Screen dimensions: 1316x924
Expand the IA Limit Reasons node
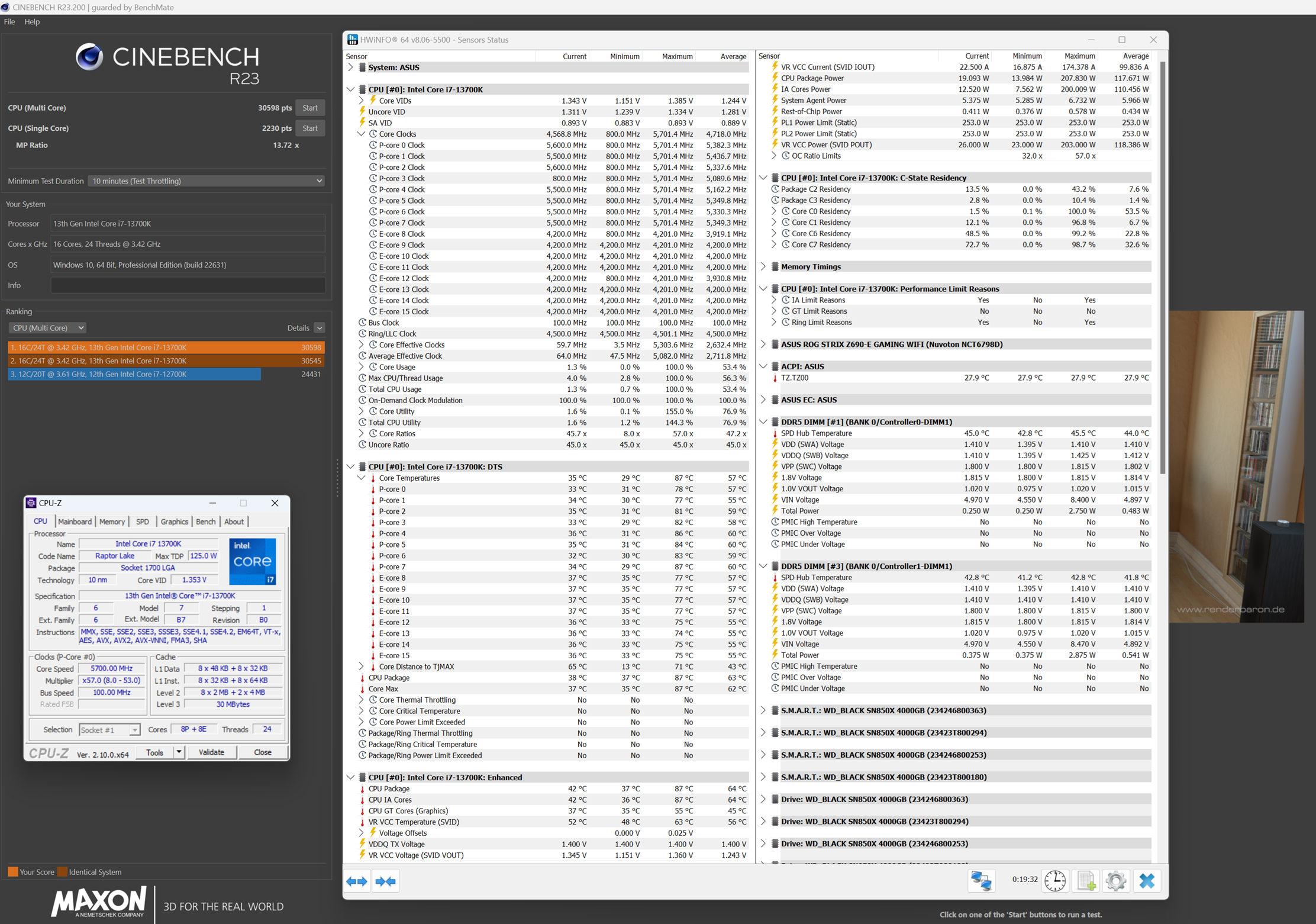(774, 300)
